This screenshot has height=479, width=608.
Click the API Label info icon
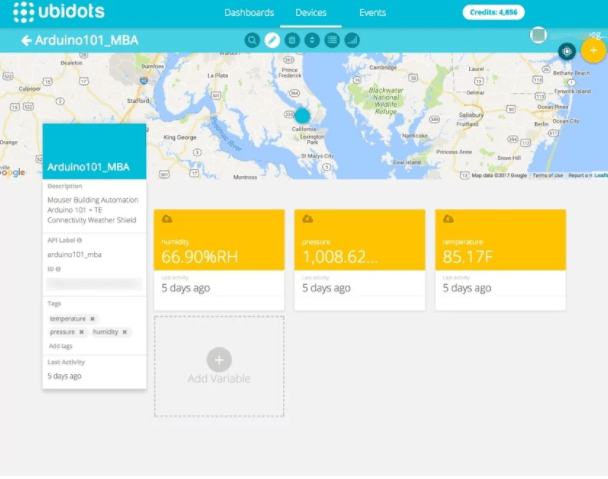click(79, 240)
